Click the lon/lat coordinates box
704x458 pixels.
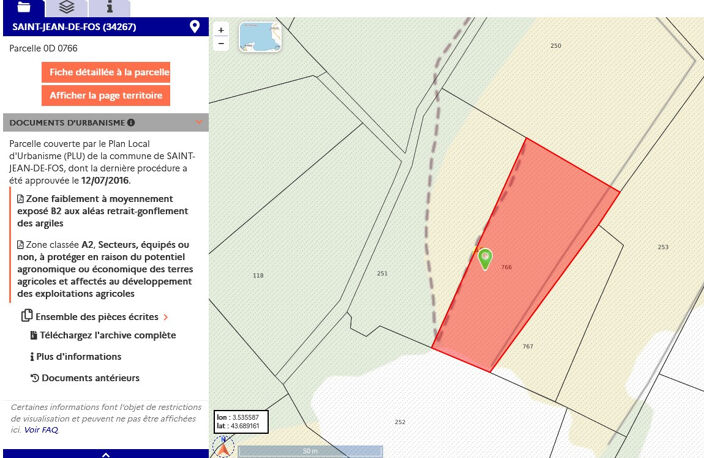coord(242,422)
